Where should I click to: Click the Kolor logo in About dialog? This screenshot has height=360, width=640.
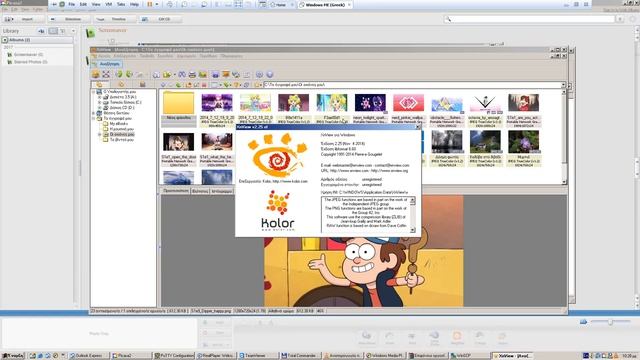(278, 211)
